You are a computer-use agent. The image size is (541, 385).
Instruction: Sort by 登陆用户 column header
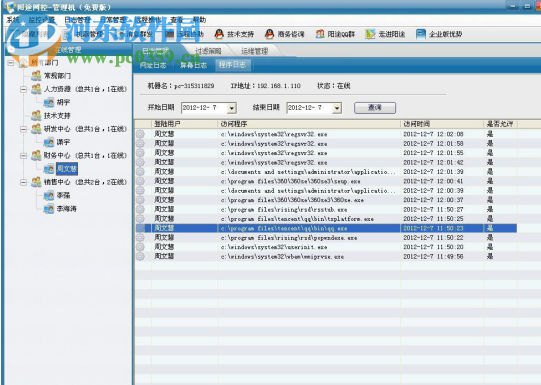(x=184, y=124)
